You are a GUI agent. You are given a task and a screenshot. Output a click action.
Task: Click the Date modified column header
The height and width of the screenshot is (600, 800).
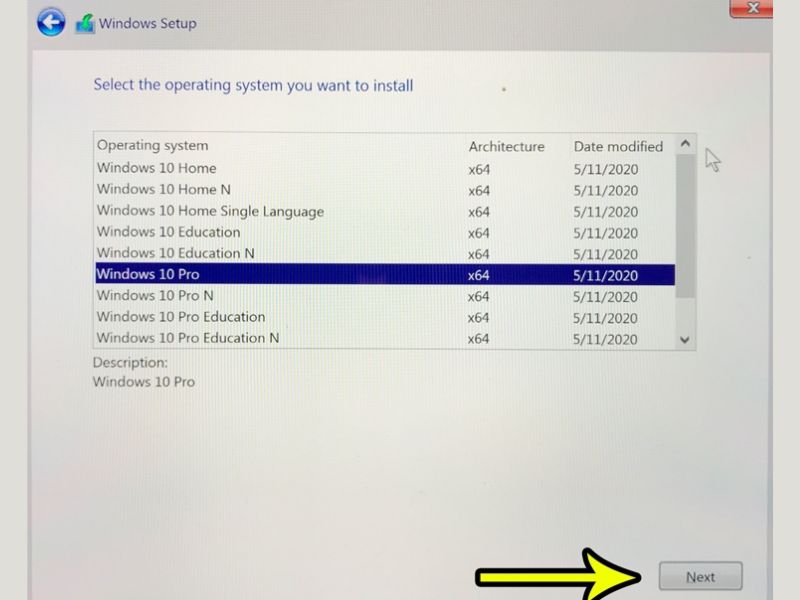click(618, 147)
